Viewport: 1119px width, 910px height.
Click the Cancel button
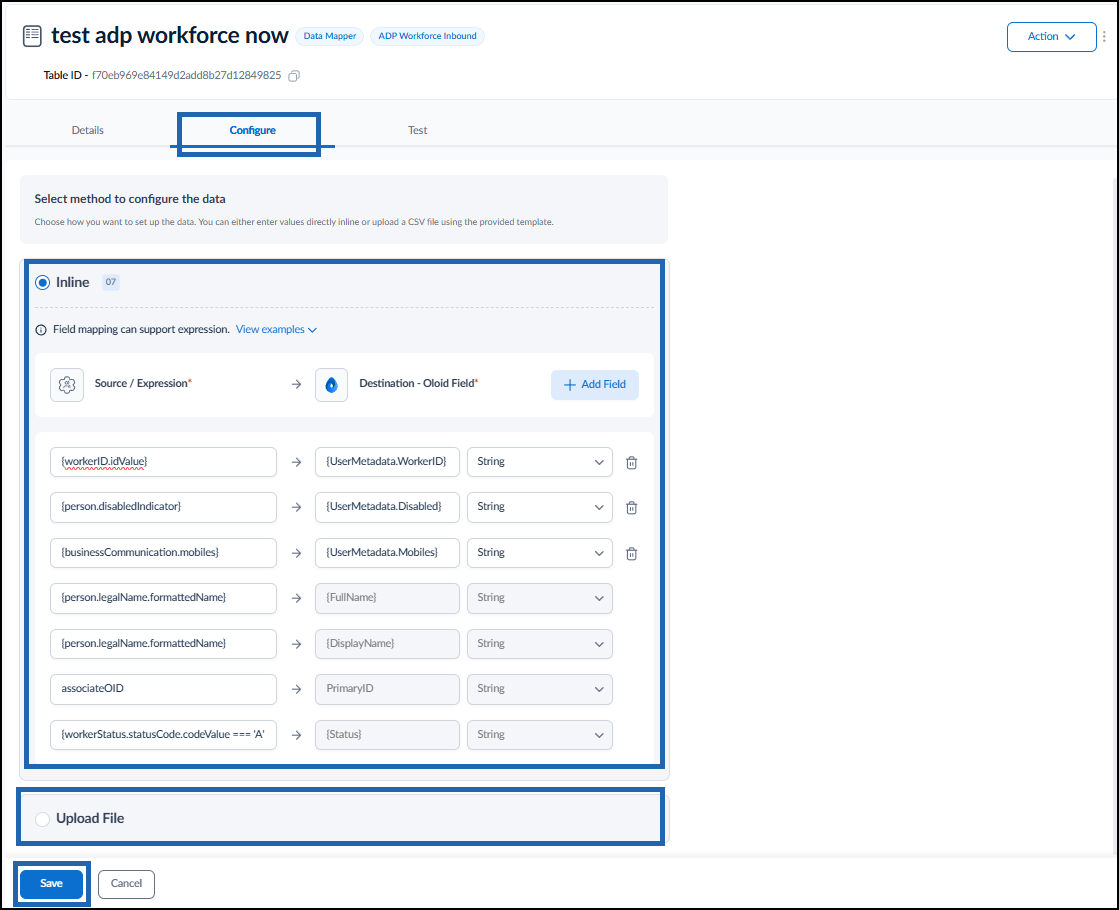click(x=126, y=884)
